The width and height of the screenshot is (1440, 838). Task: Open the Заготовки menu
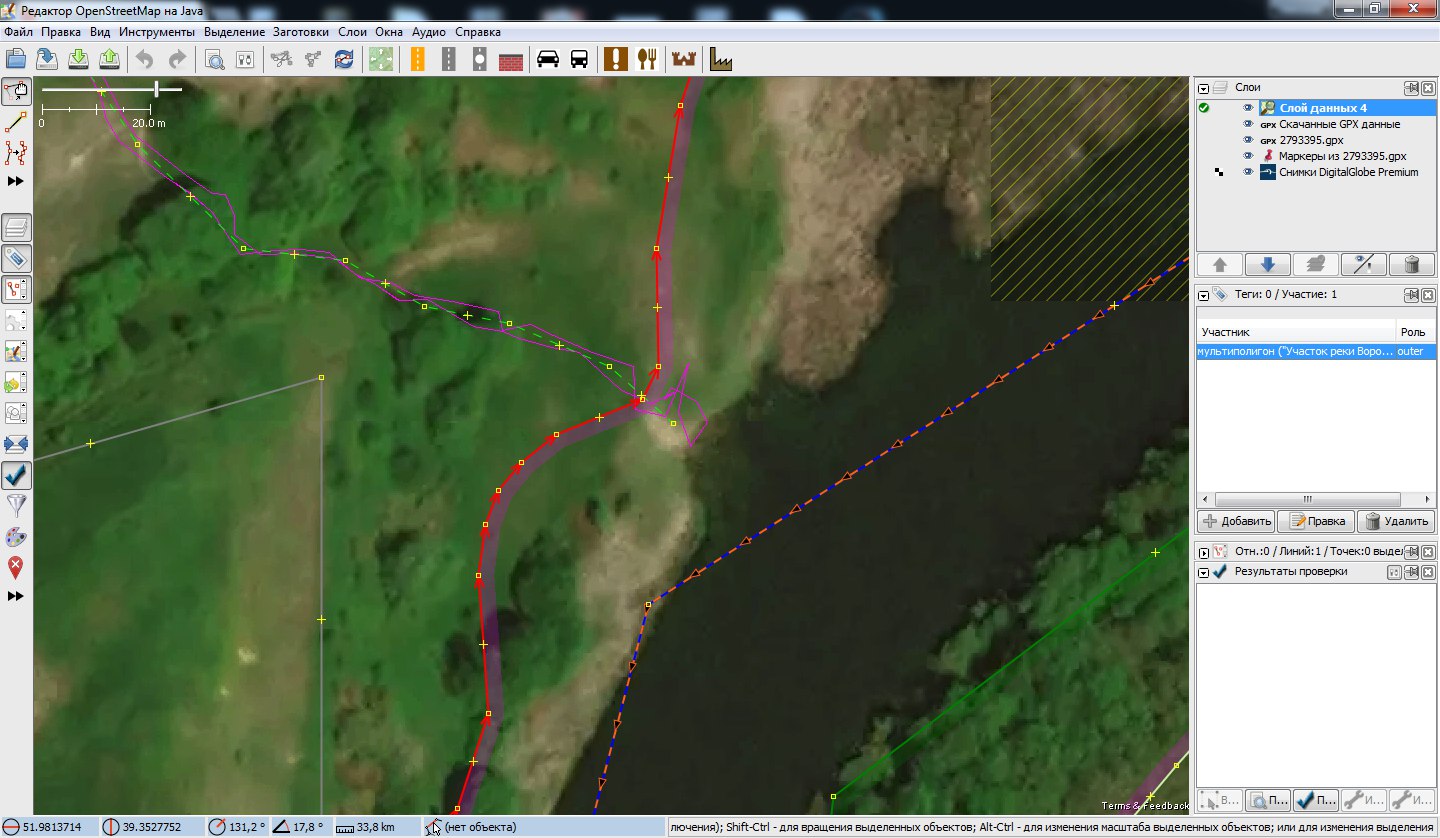click(x=302, y=32)
